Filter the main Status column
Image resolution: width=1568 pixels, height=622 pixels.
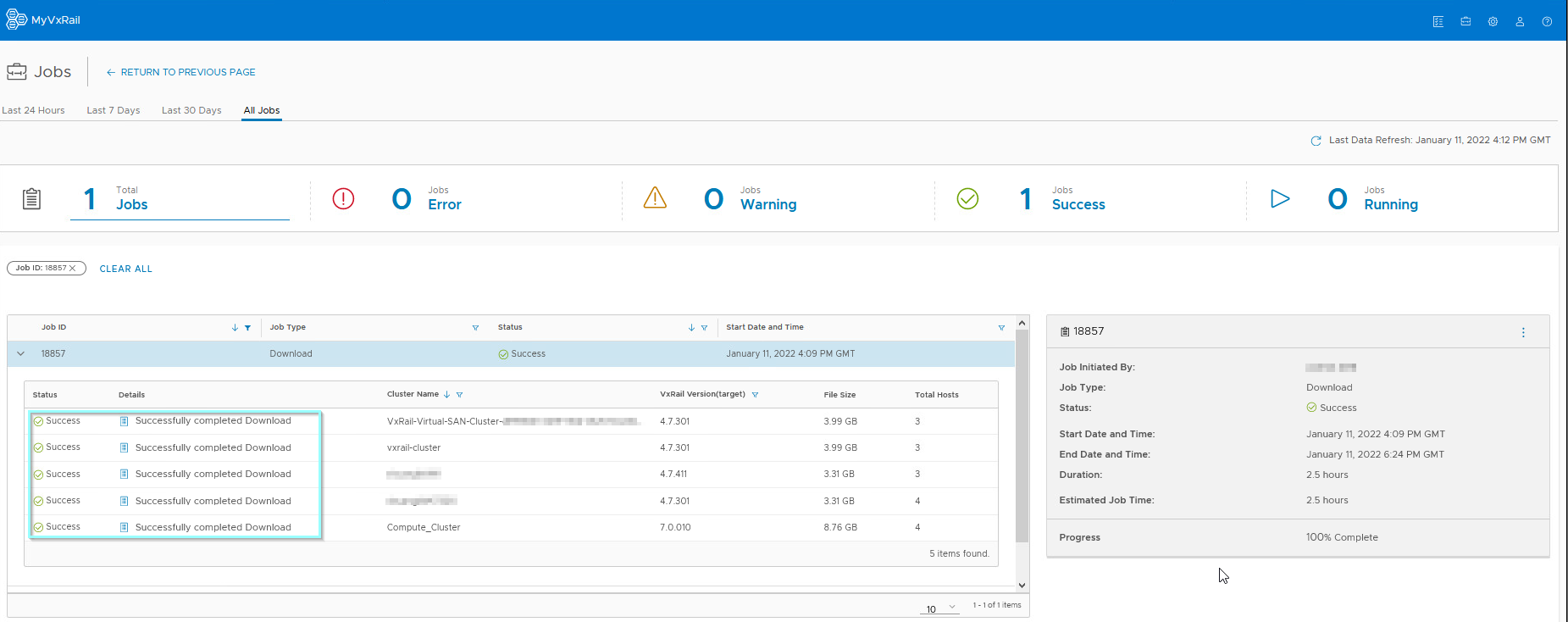click(704, 327)
